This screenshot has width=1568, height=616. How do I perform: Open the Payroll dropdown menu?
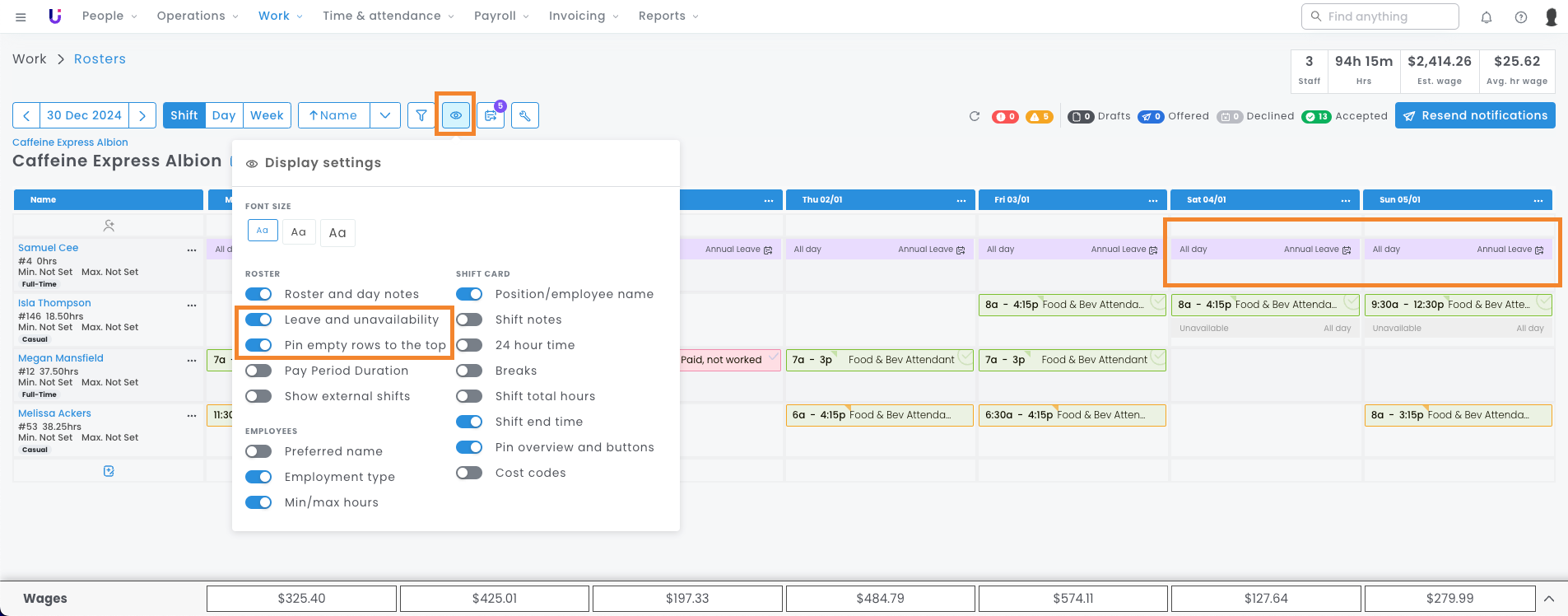tap(501, 16)
